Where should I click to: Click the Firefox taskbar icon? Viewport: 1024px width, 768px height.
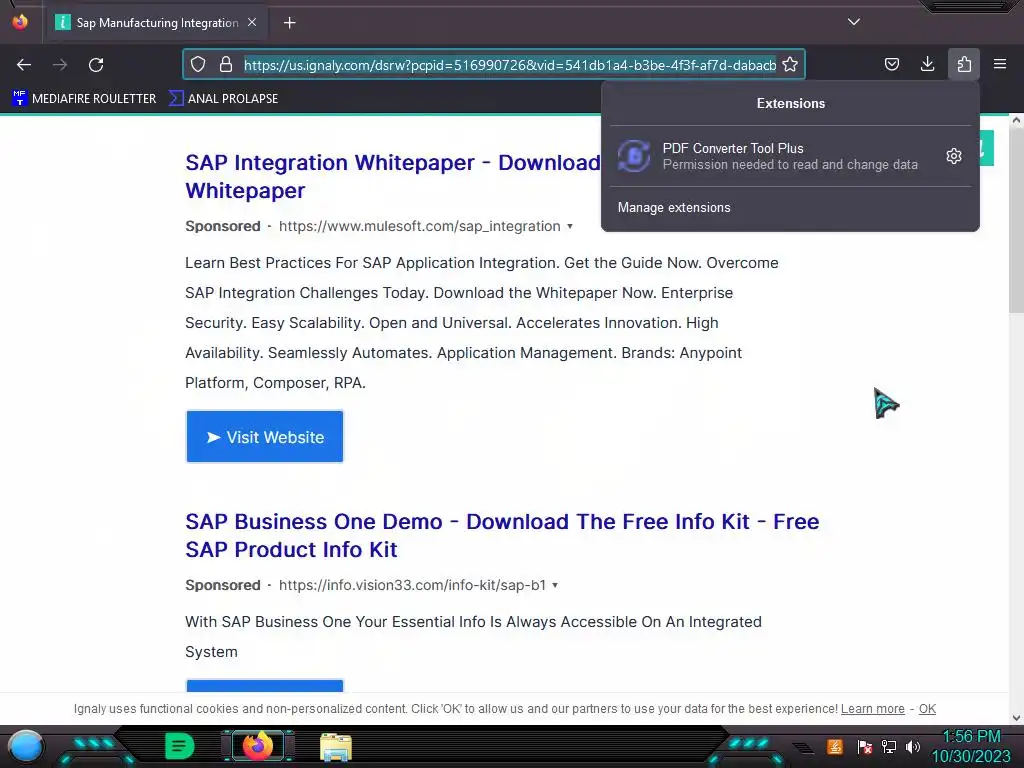pos(258,746)
